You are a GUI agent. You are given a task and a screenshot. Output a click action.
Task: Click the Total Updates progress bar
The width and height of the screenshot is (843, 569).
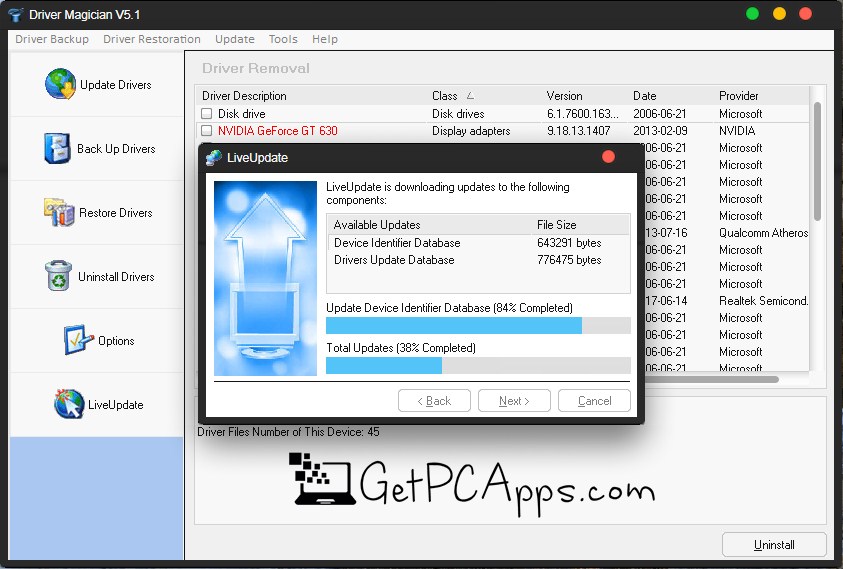[x=478, y=365]
